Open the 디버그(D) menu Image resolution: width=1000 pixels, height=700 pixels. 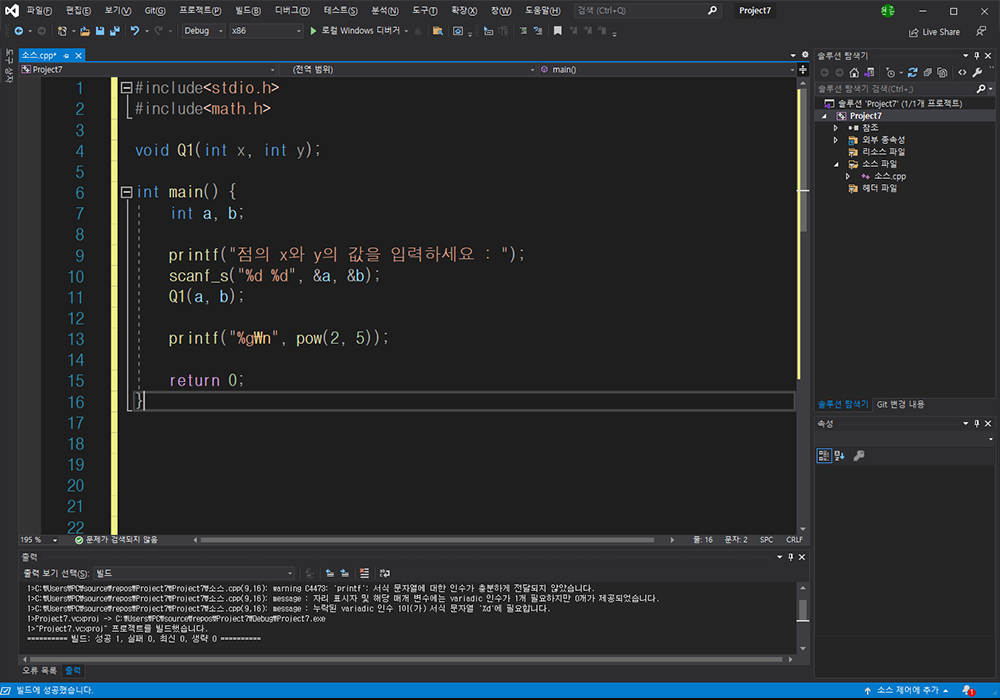coord(292,10)
